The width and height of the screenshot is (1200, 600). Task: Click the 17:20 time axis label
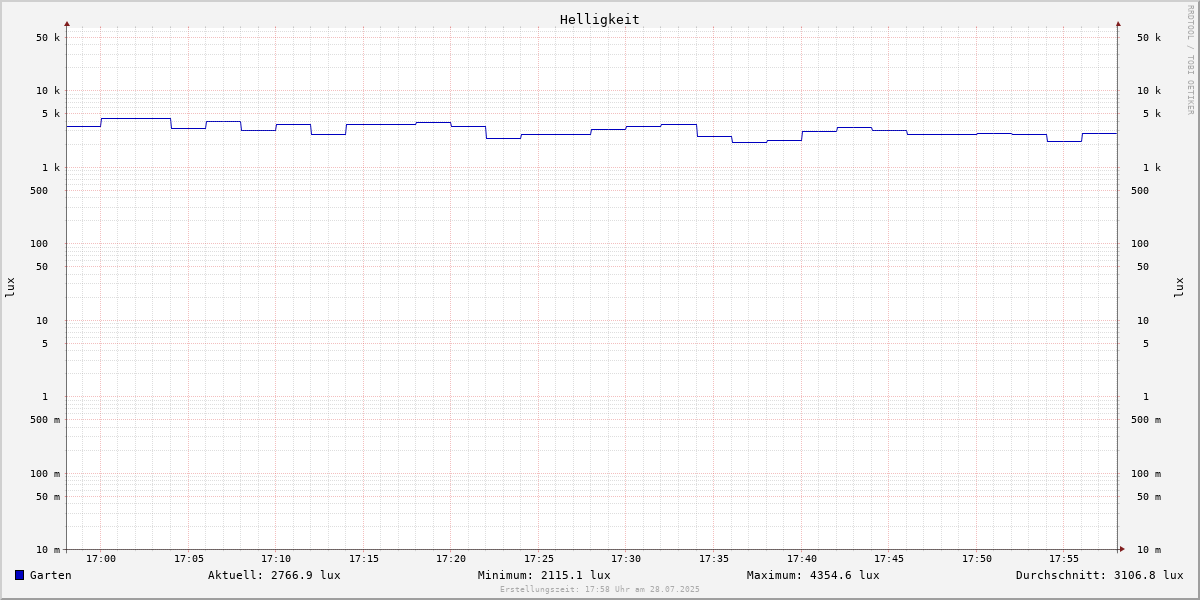pyautogui.click(x=451, y=559)
